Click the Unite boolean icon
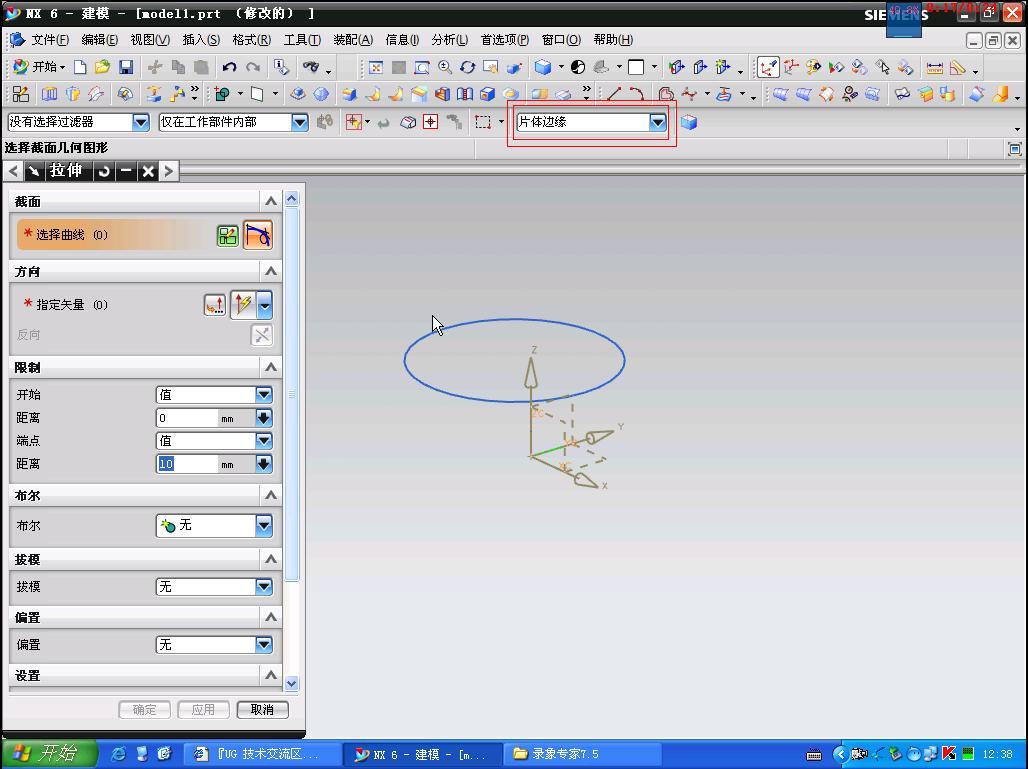1028x769 pixels. [x=222, y=94]
